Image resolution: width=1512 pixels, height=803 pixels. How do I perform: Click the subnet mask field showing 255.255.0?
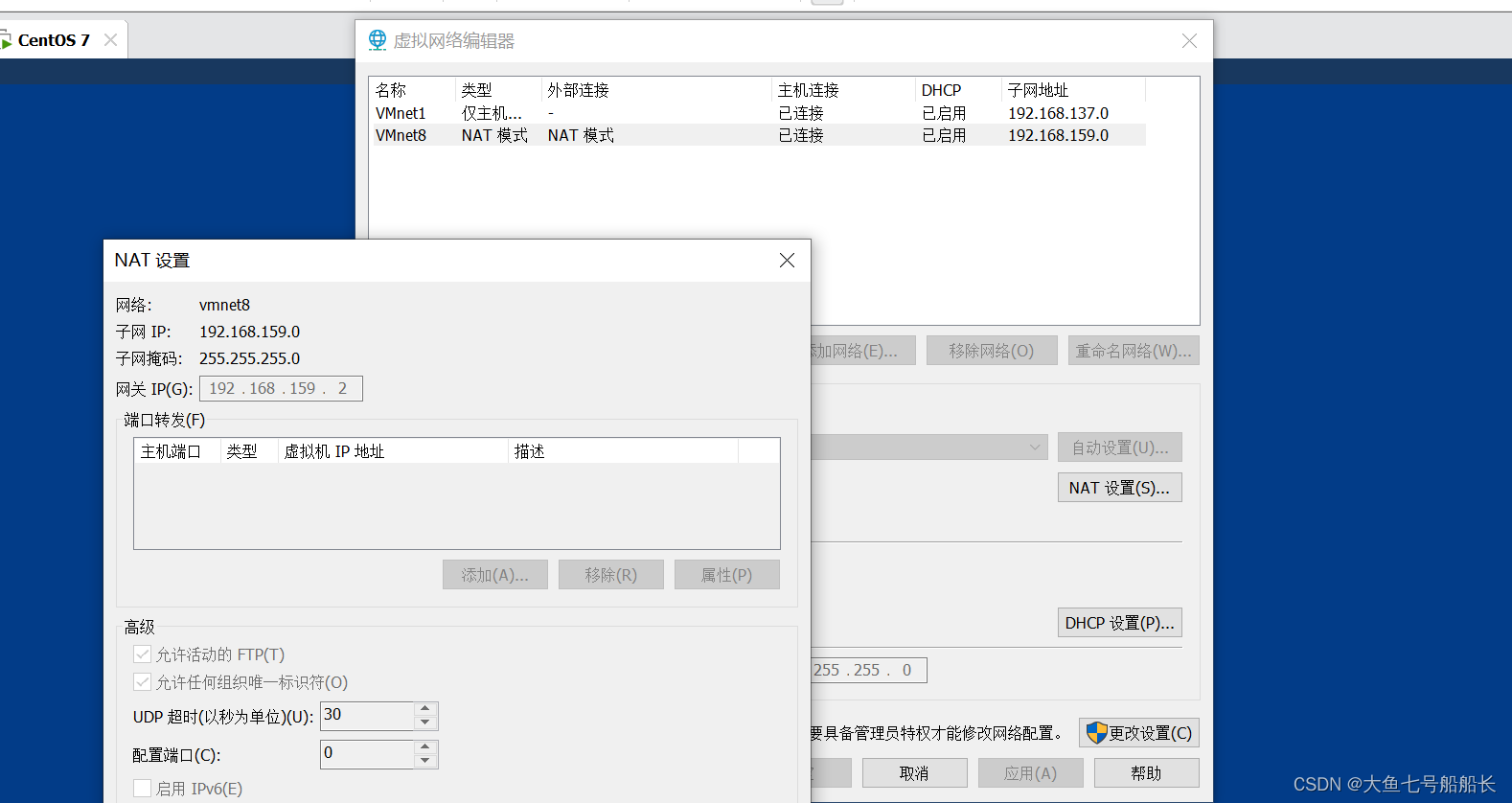click(869, 670)
